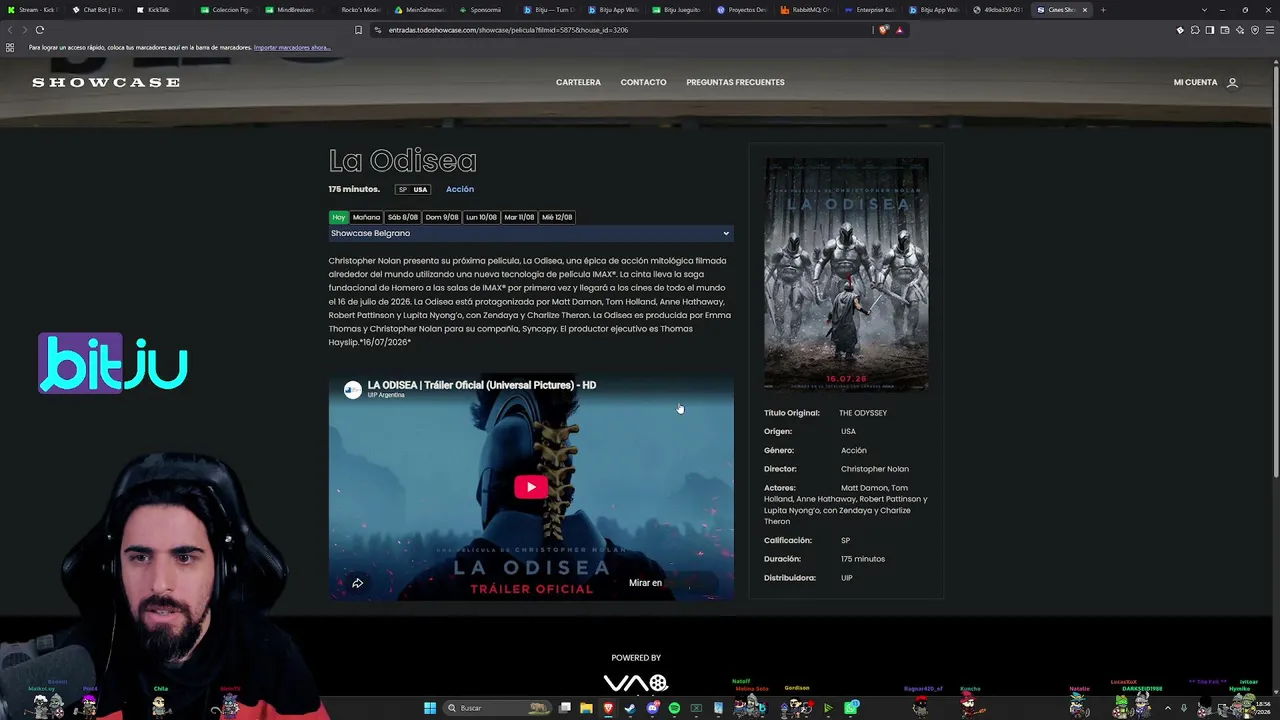This screenshot has width=1280, height=720.
Task: Click the La Odisea movie poster
Action: click(x=846, y=274)
